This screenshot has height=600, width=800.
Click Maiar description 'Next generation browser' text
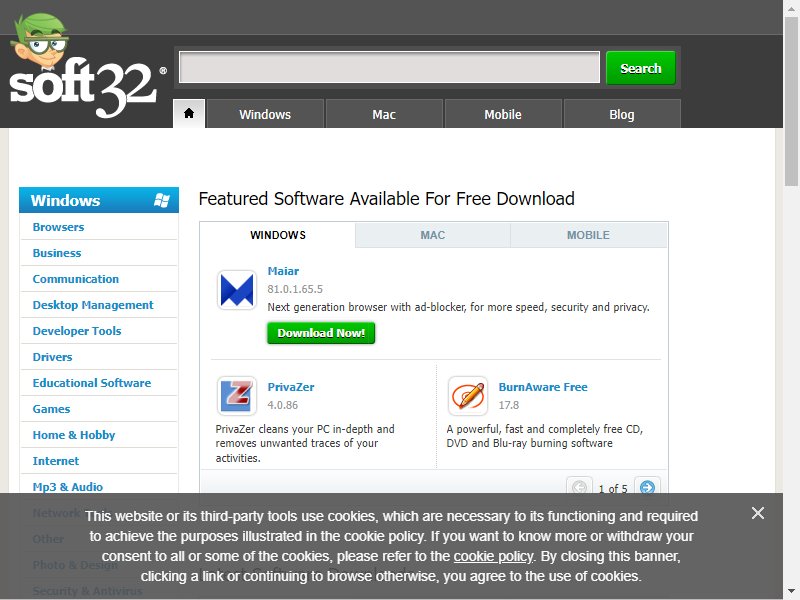pos(458,307)
